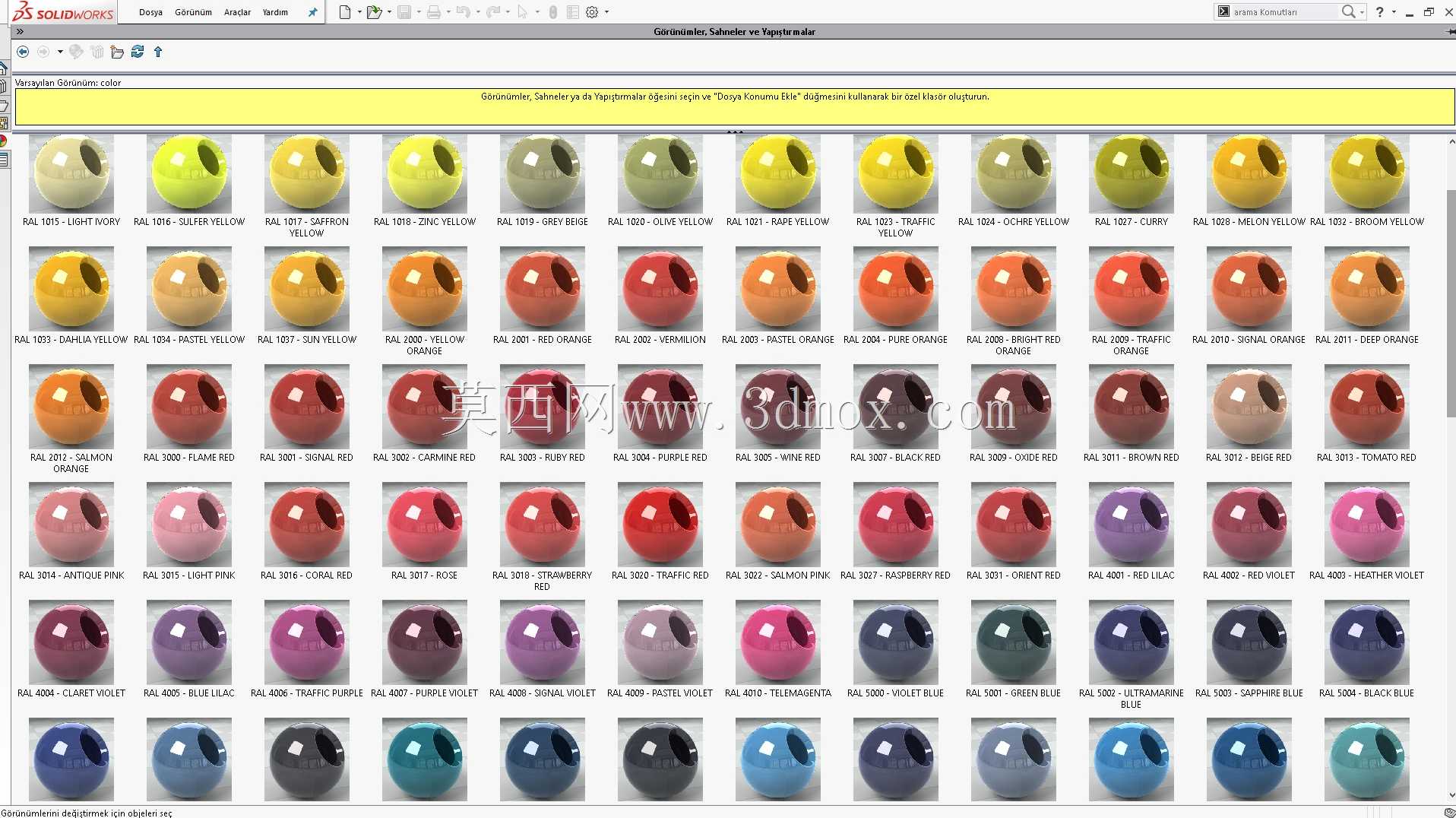
Task: Open the Print dropdown arrow
Action: click(448, 12)
